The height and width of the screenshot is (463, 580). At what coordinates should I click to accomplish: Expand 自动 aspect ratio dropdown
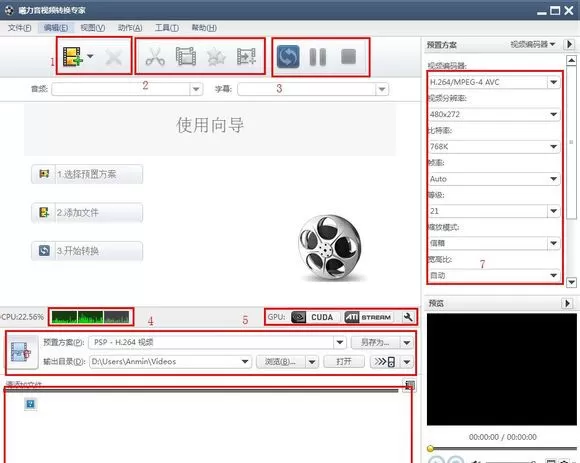(x=553, y=275)
